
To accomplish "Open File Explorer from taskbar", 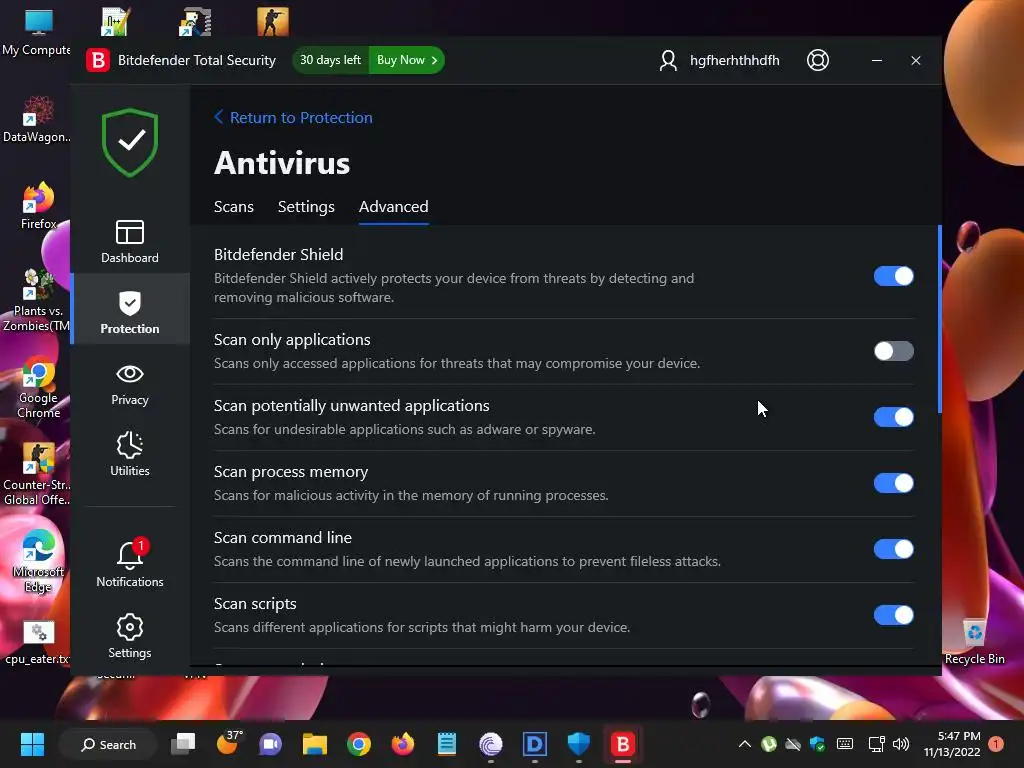I will click(315, 744).
